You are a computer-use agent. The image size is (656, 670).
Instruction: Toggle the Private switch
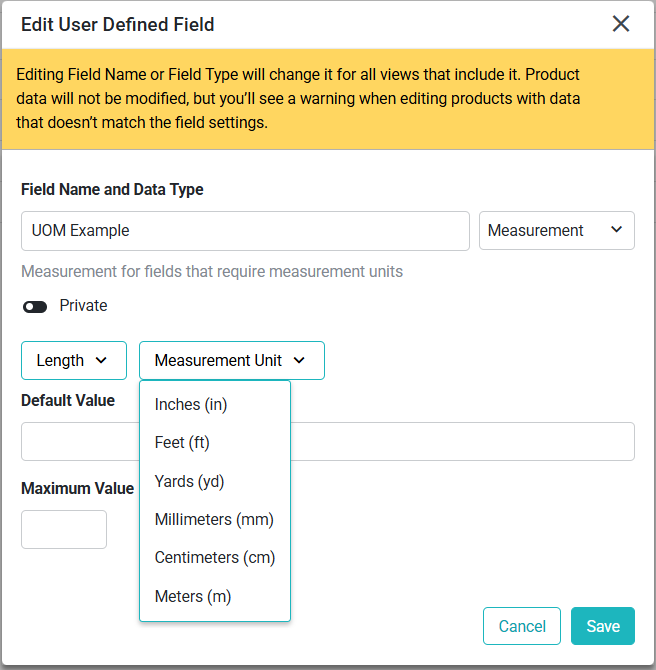35,307
